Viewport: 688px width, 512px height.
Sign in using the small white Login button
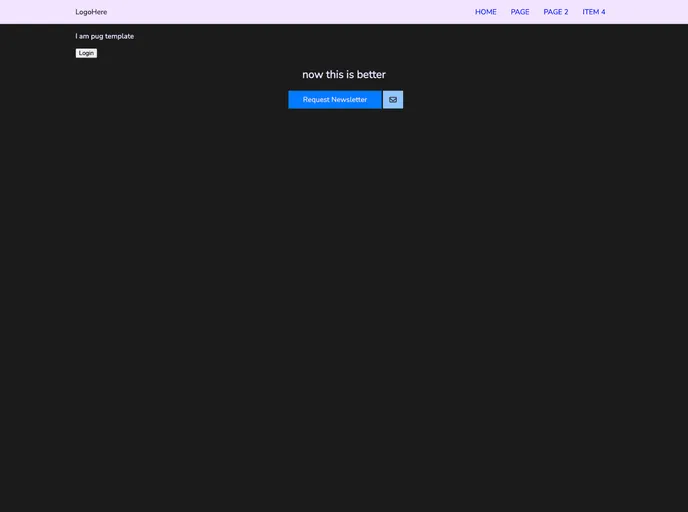pyautogui.click(x=86, y=53)
